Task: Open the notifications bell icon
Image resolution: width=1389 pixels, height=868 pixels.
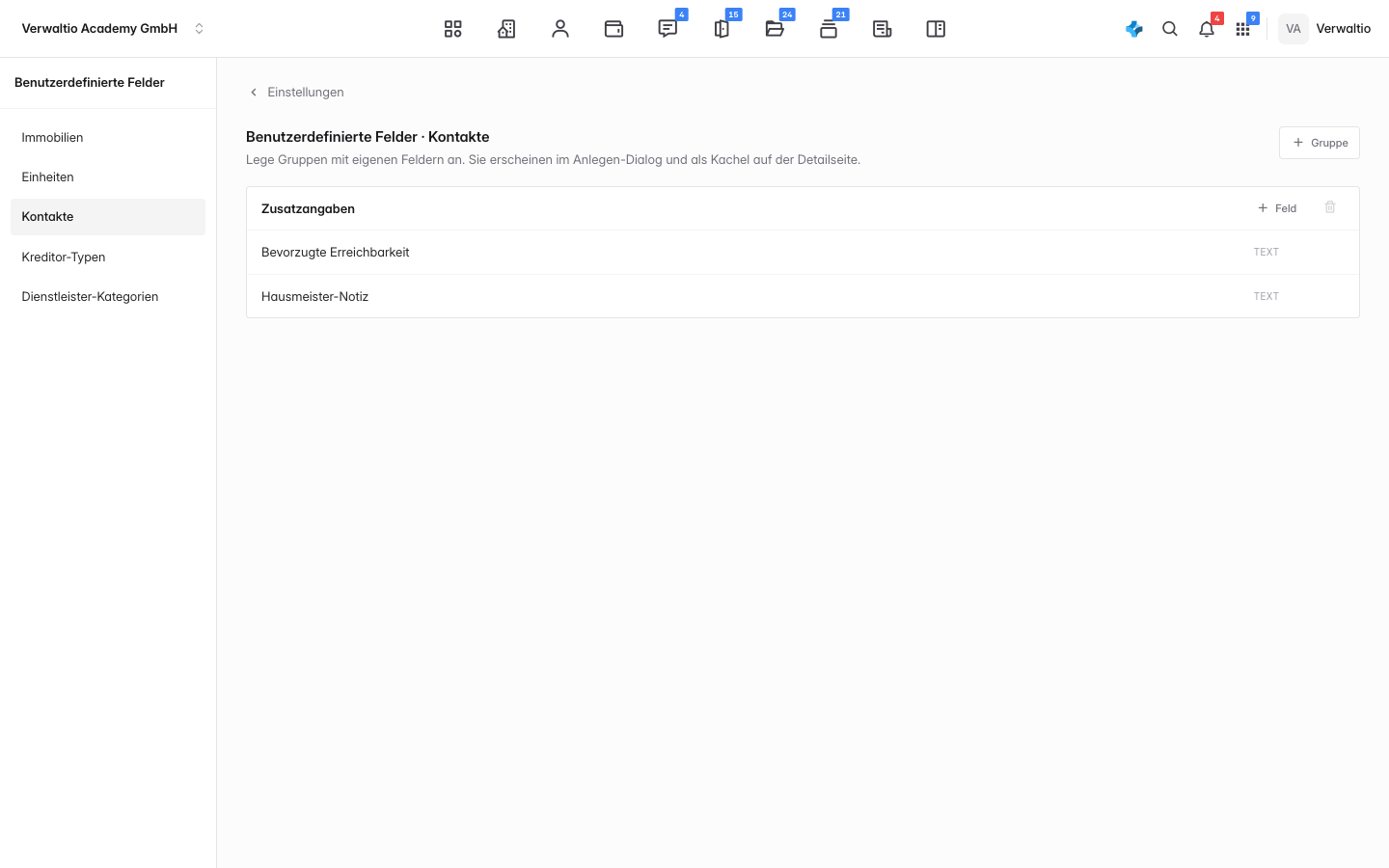Action: [x=1207, y=29]
